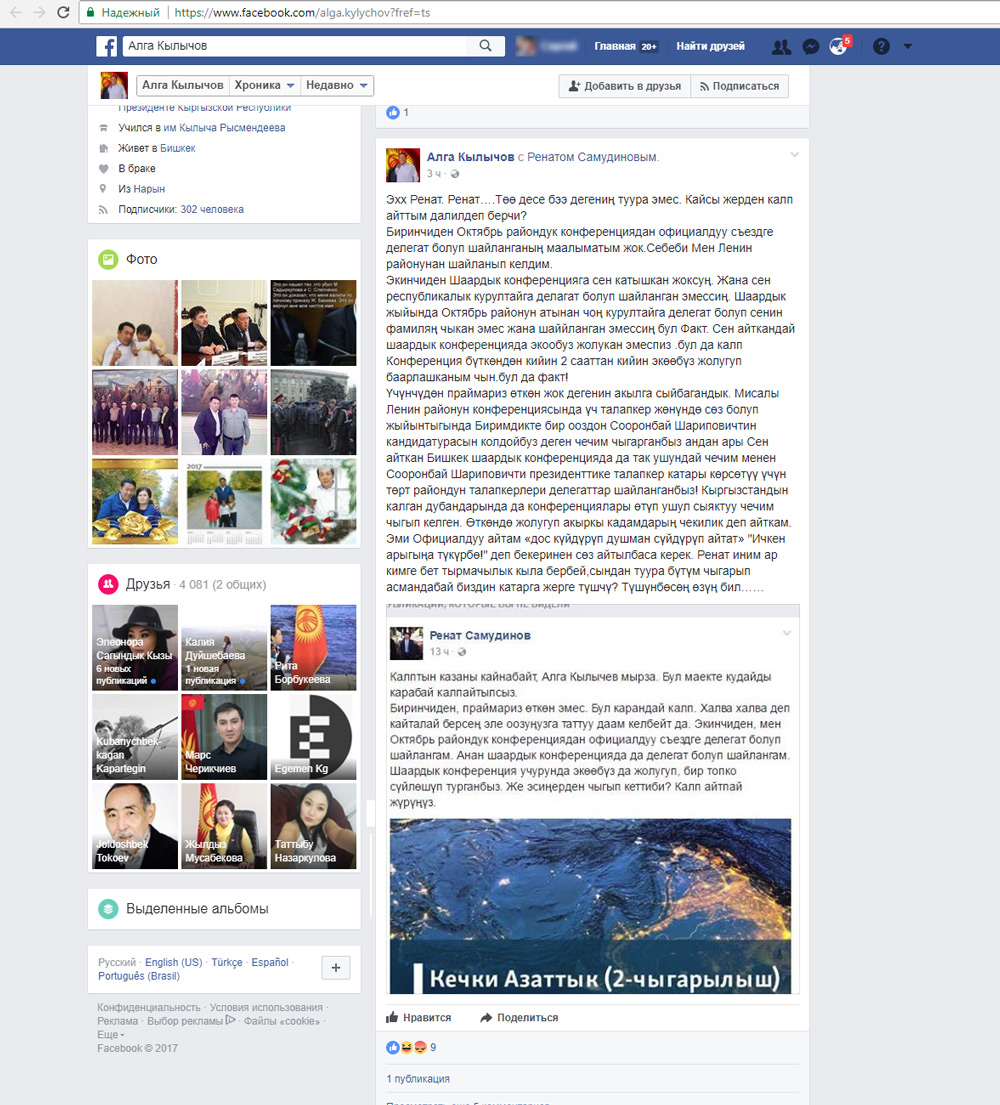
Task: Click Добавить в друзья button
Action: 624,86
